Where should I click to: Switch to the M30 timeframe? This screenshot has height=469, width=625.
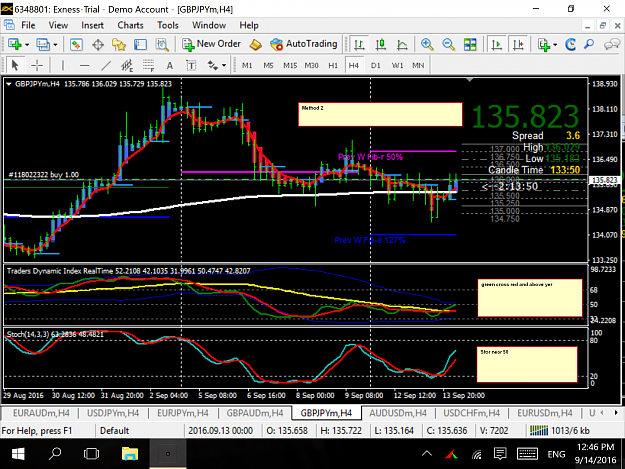click(312, 65)
